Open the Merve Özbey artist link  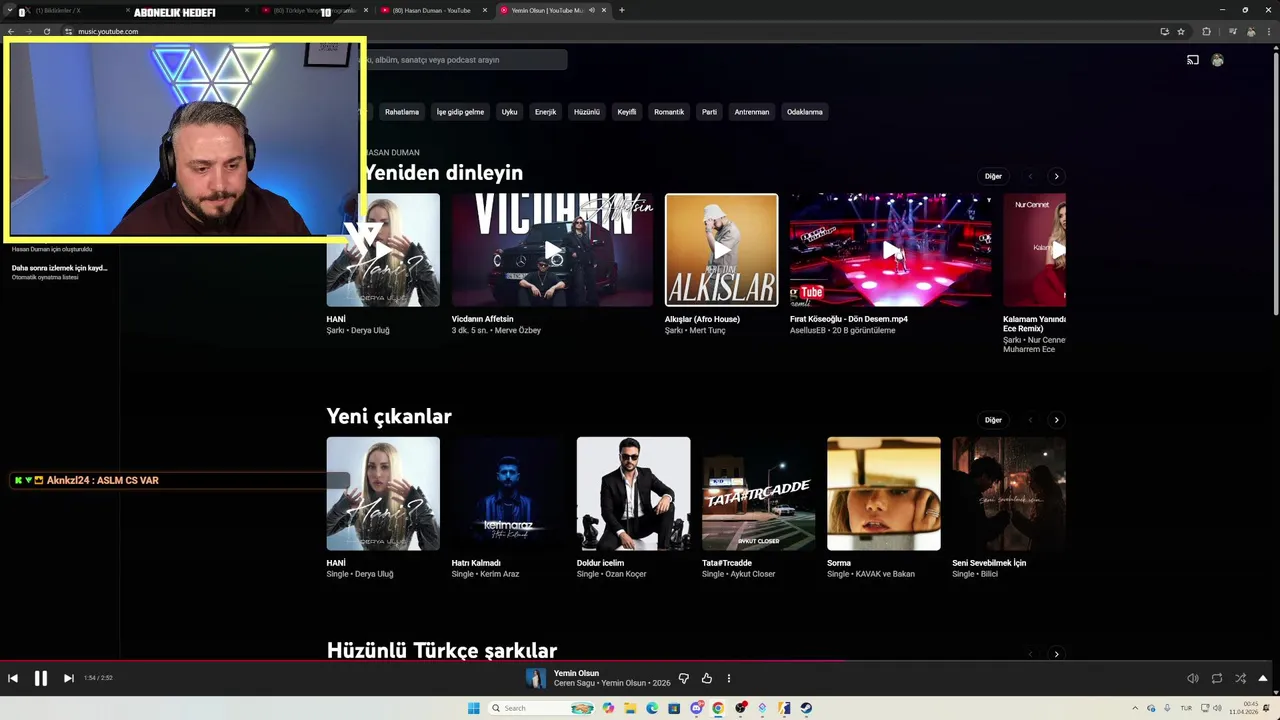pyautogui.click(x=516, y=331)
